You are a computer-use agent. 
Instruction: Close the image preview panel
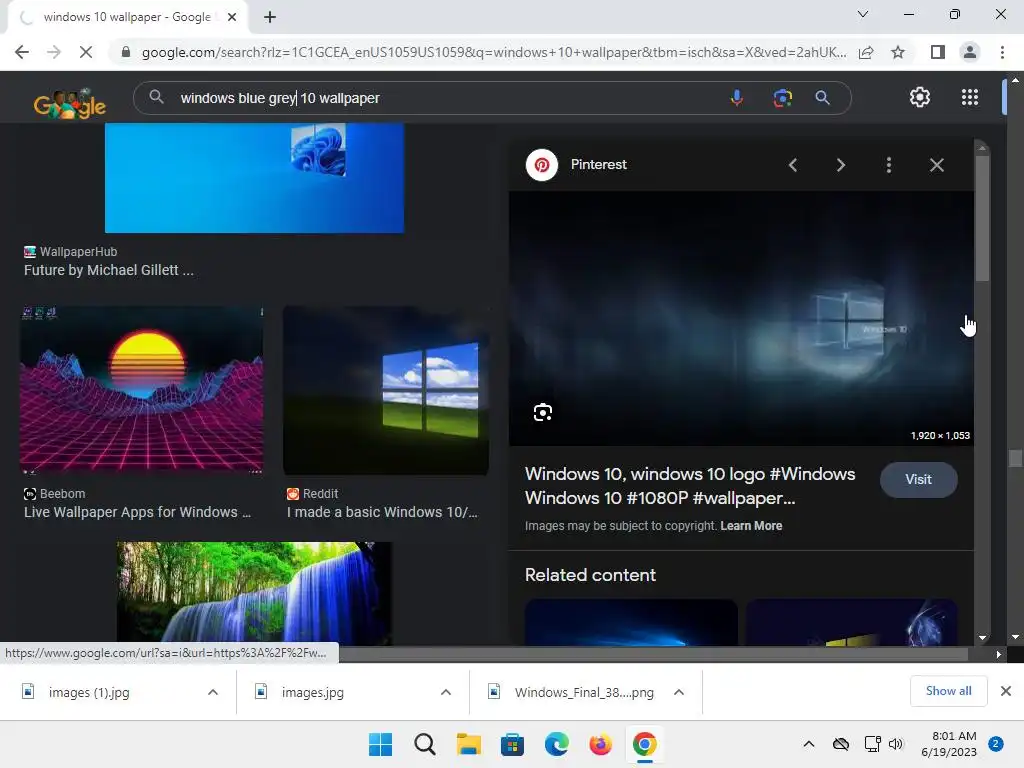pos(936,165)
